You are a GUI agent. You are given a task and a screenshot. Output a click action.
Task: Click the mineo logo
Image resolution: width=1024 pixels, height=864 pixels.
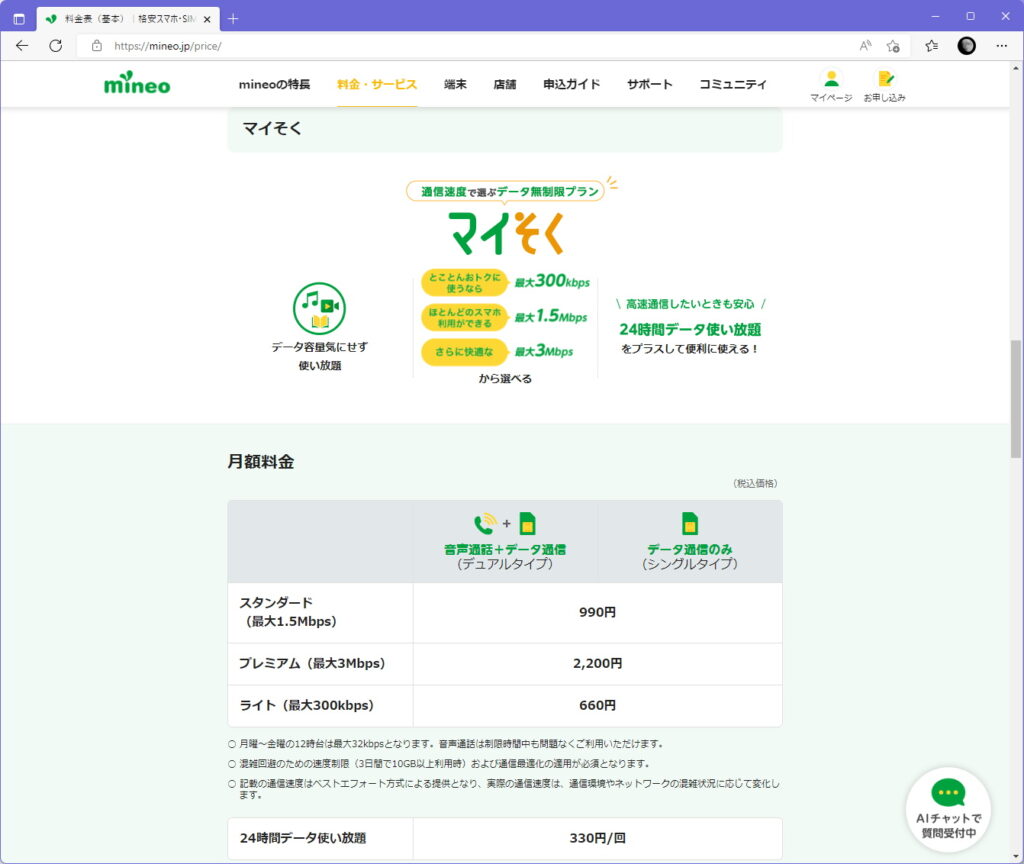pyautogui.click(x=137, y=83)
